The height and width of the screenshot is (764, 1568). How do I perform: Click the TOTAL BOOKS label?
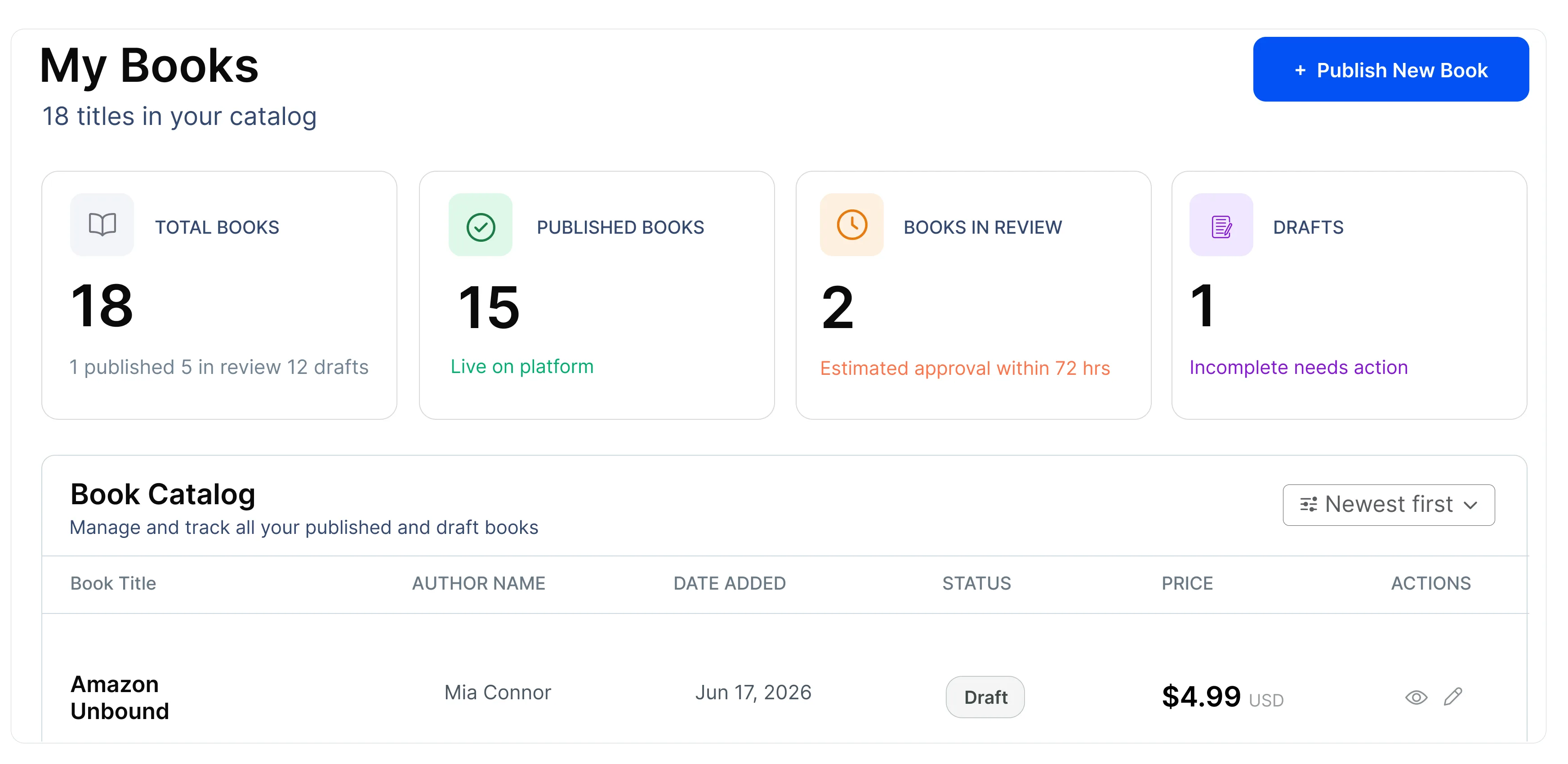click(217, 227)
